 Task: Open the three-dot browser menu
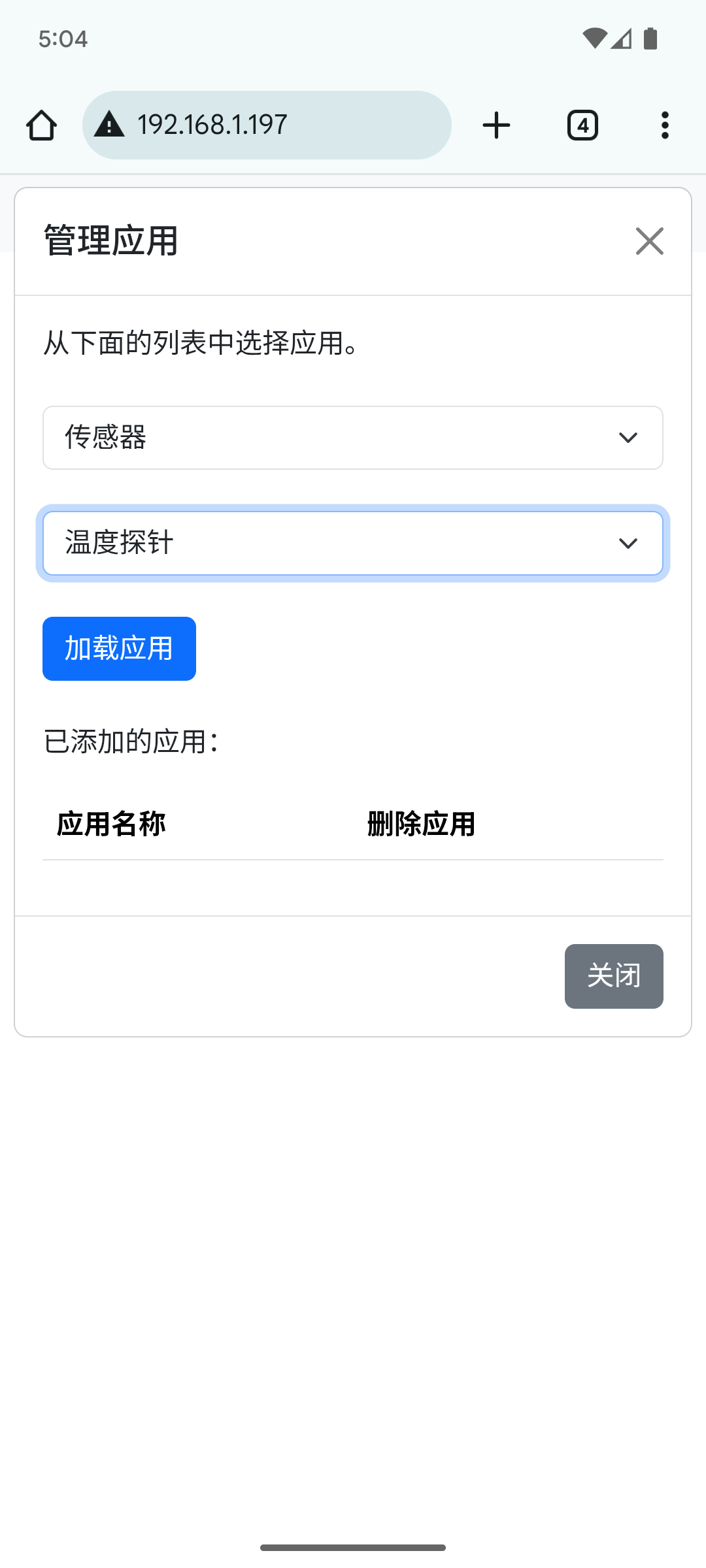point(665,125)
